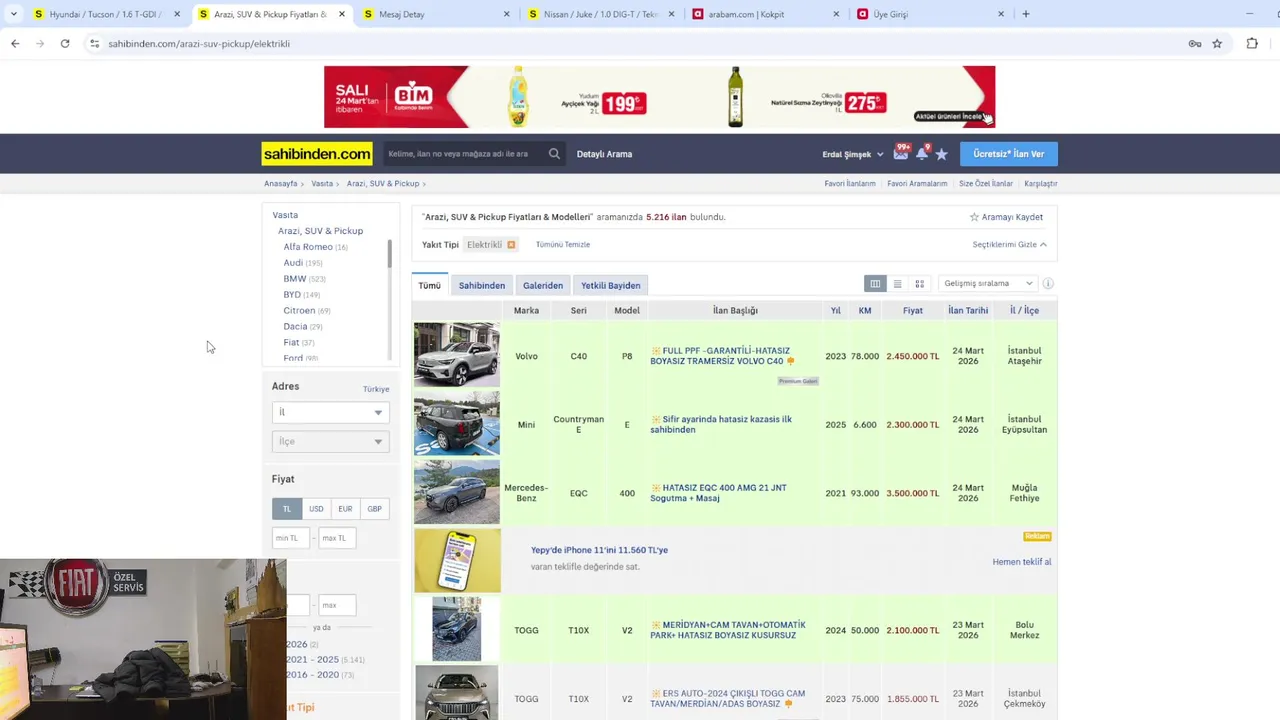
Task: Open favorites star icon in header
Action: click(941, 154)
